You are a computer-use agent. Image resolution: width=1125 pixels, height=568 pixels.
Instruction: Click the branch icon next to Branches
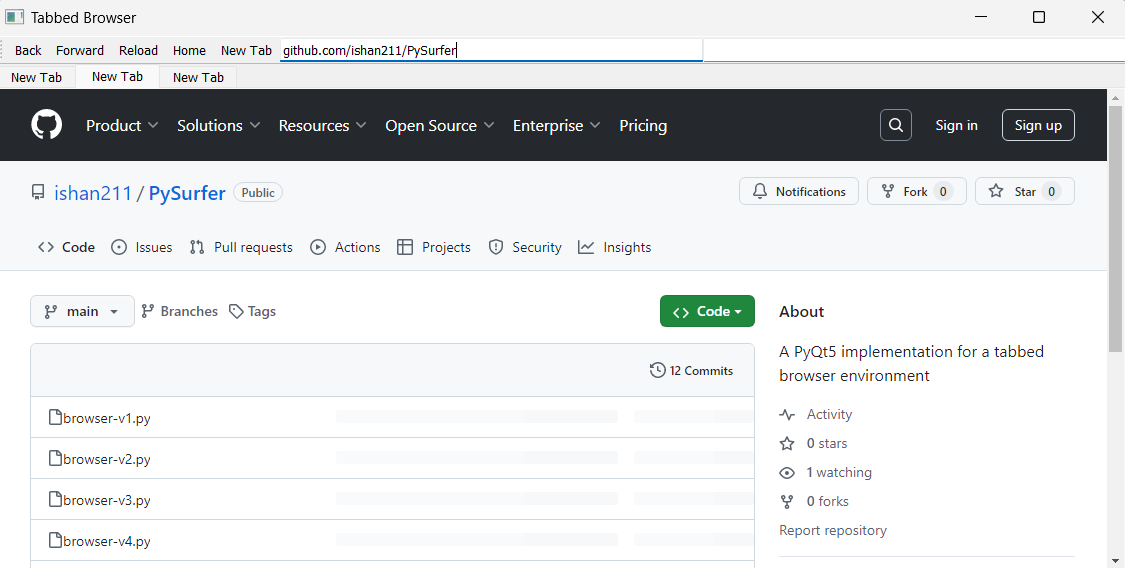pyautogui.click(x=148, y=311)
